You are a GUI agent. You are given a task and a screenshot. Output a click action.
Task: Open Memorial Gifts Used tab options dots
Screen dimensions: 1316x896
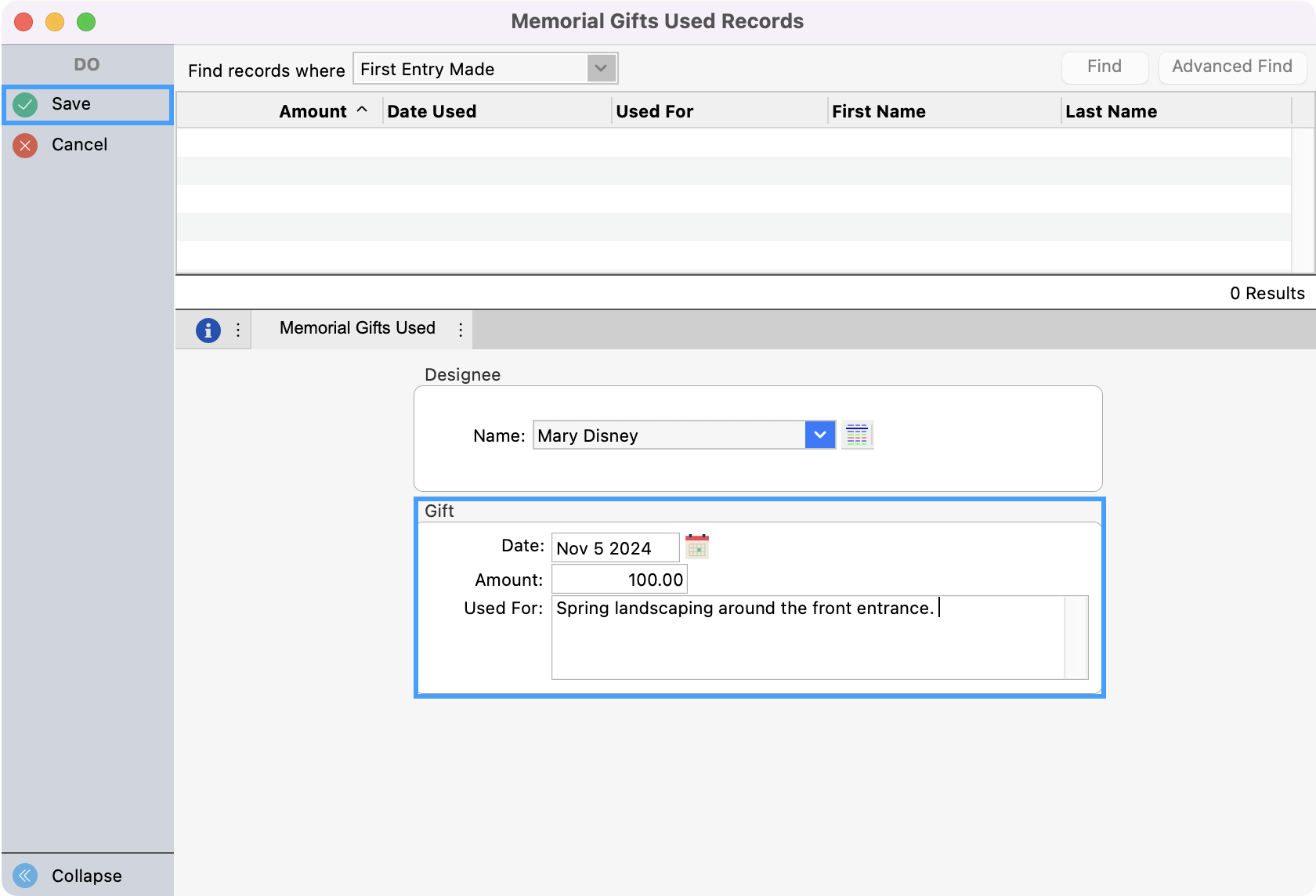point(461,330)
